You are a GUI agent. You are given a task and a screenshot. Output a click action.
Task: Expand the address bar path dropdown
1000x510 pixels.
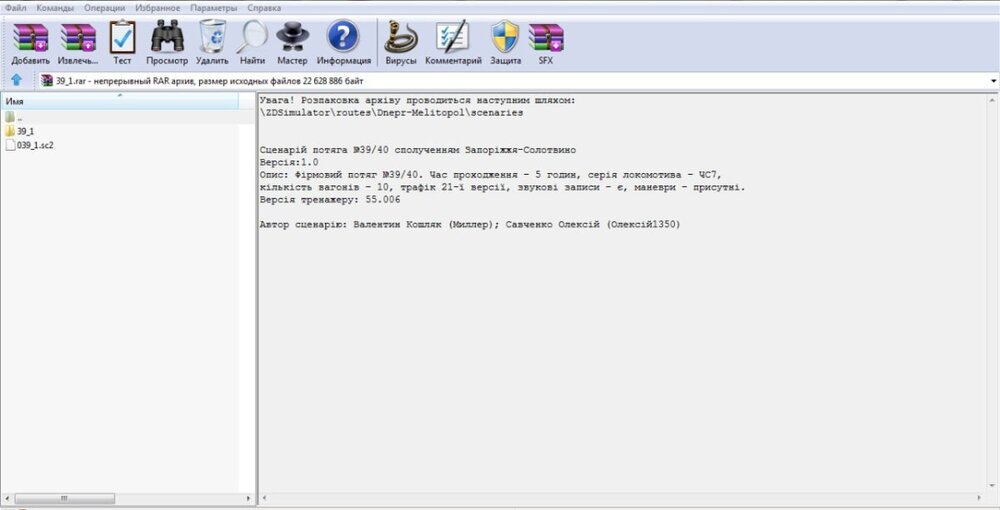(992, 81)
